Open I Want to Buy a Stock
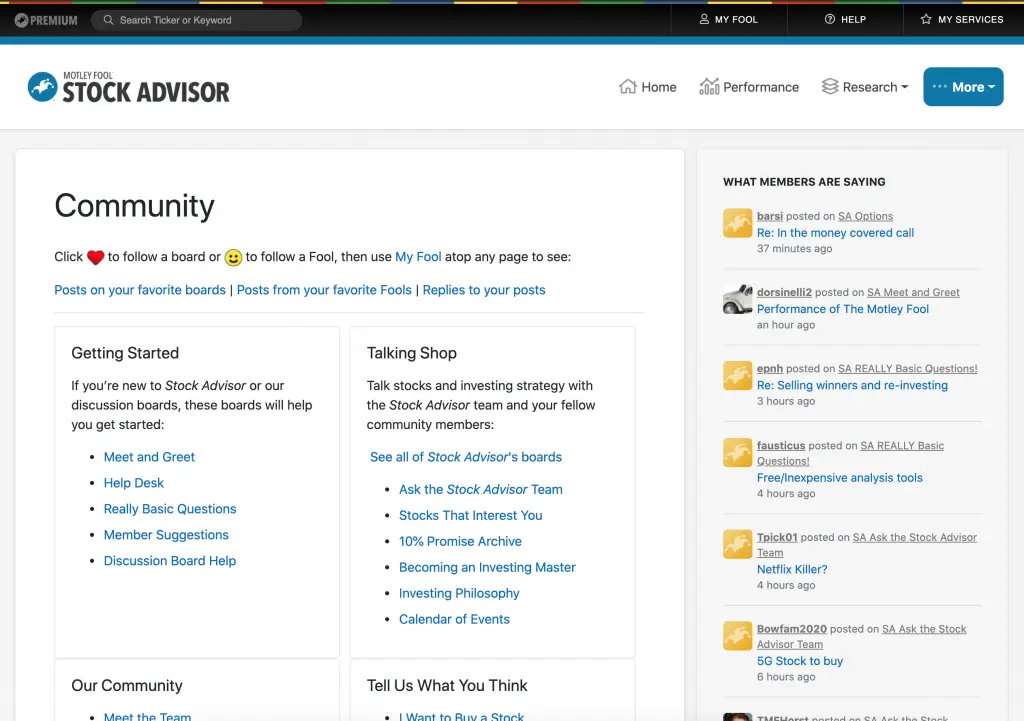The height and width of the screenshot is (721, 1024). (x=462, y=716)
